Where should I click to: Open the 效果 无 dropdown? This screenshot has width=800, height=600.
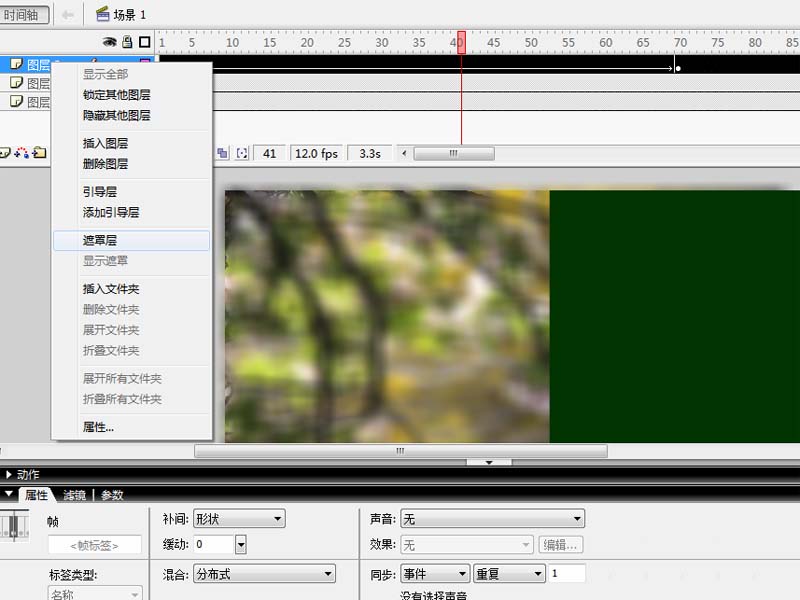pos(467,545)
